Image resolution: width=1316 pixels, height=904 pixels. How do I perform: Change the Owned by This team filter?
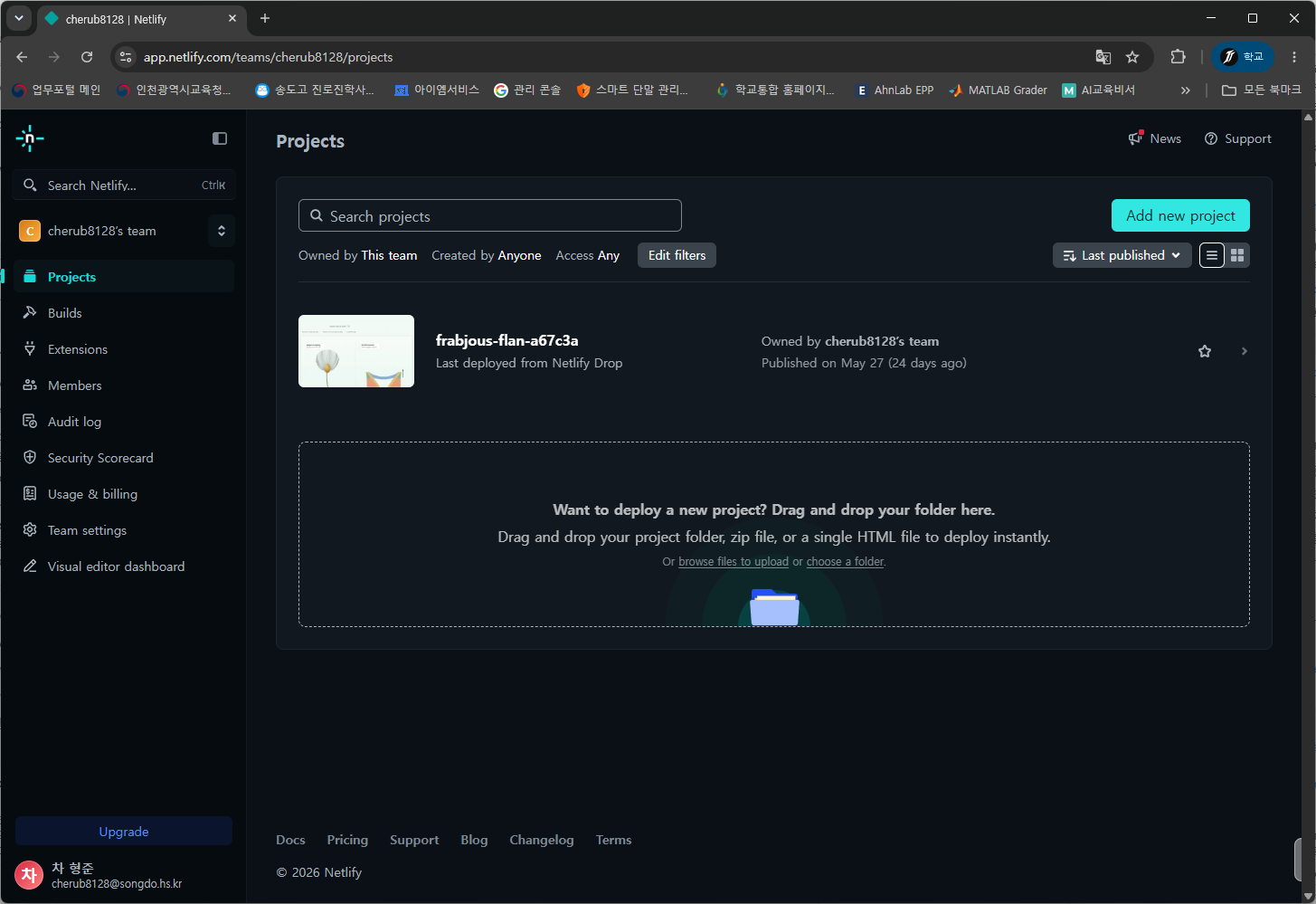point(358,255)
